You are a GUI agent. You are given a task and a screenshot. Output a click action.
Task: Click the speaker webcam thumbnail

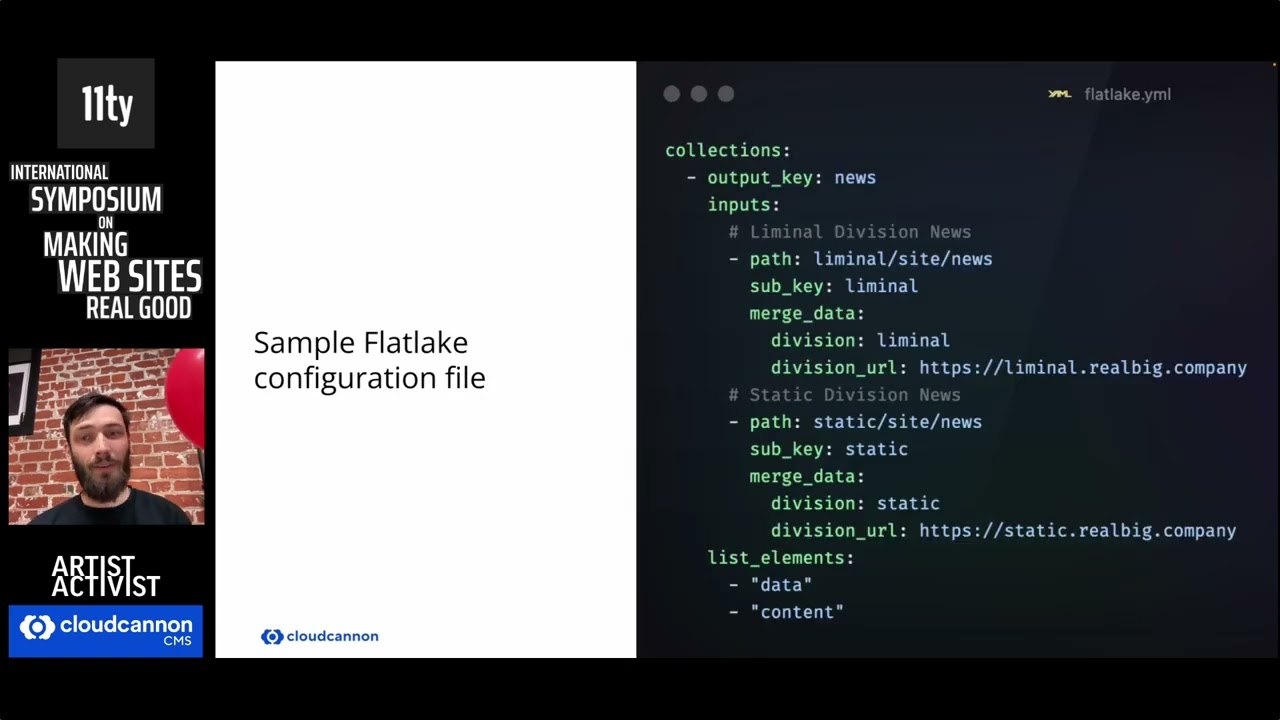click(x=106, y=436)
